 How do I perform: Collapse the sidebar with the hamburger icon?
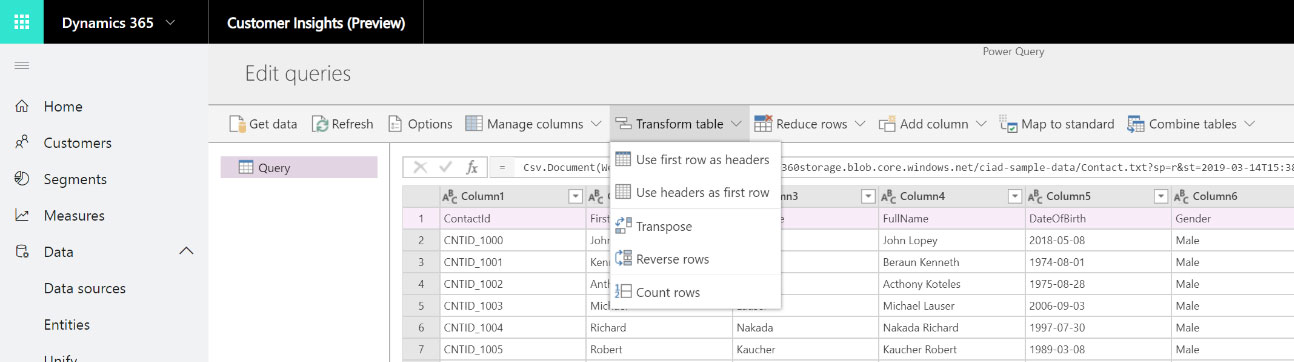[x=21, y=66]
